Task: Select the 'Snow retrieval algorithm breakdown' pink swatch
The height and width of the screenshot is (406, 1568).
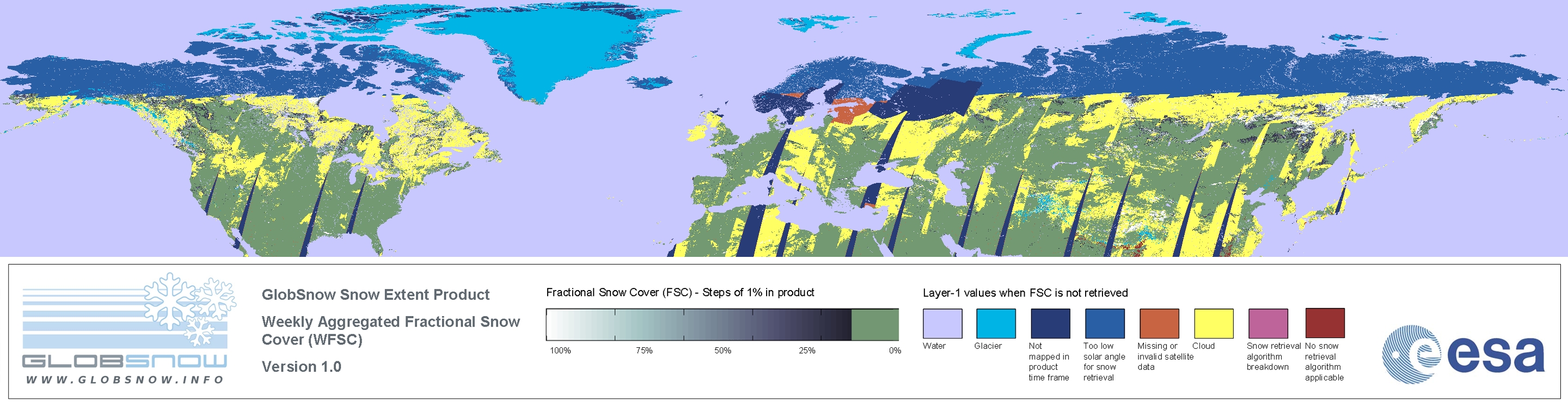Action: point(1268,323)
